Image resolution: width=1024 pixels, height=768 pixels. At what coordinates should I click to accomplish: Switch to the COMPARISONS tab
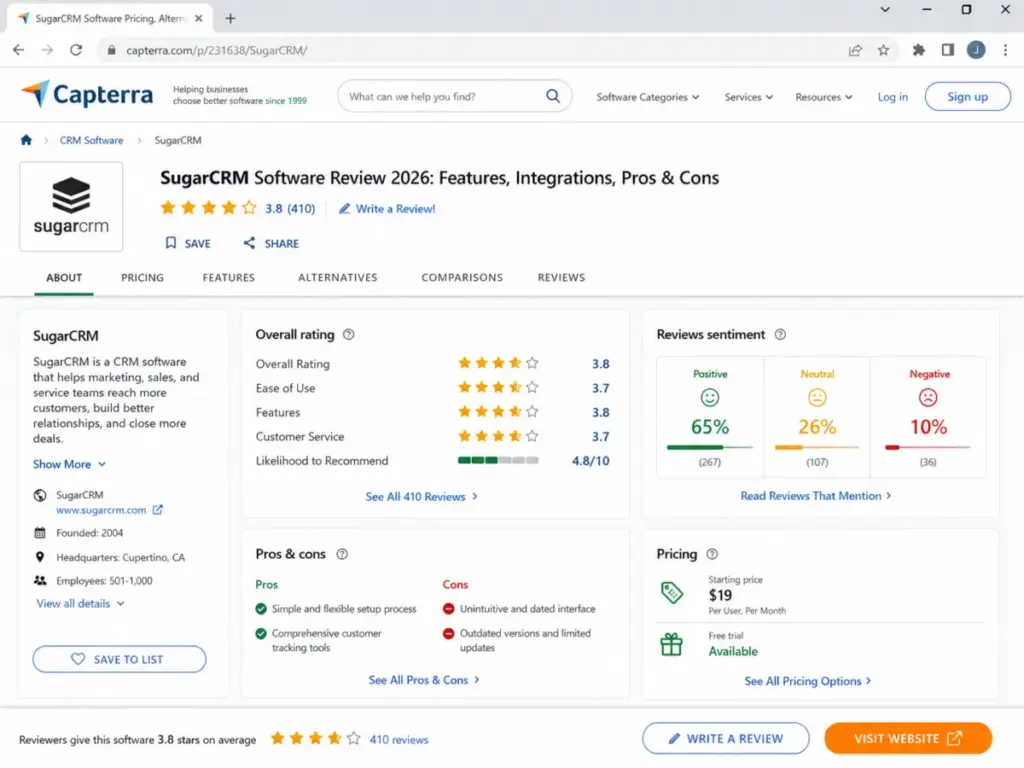[x=462, y=278]
